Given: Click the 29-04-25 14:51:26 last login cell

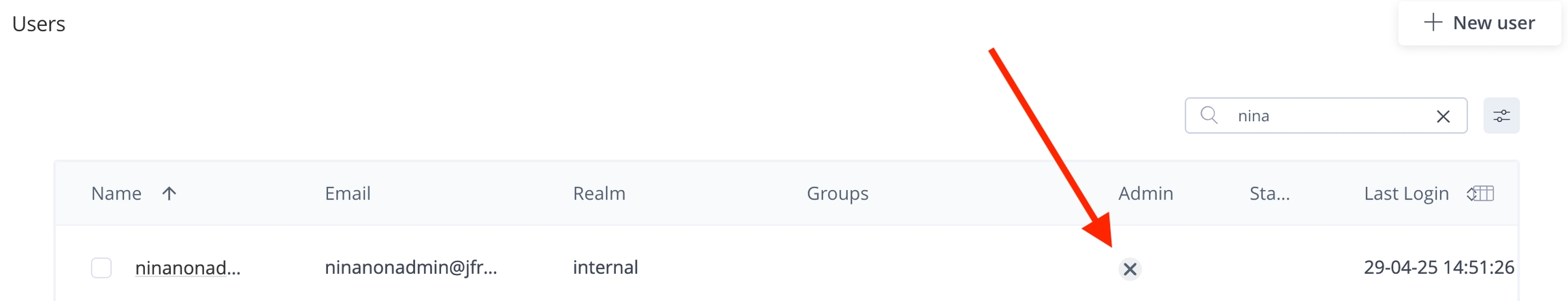Looking at the screenshot, I should tap(1439, 268).
